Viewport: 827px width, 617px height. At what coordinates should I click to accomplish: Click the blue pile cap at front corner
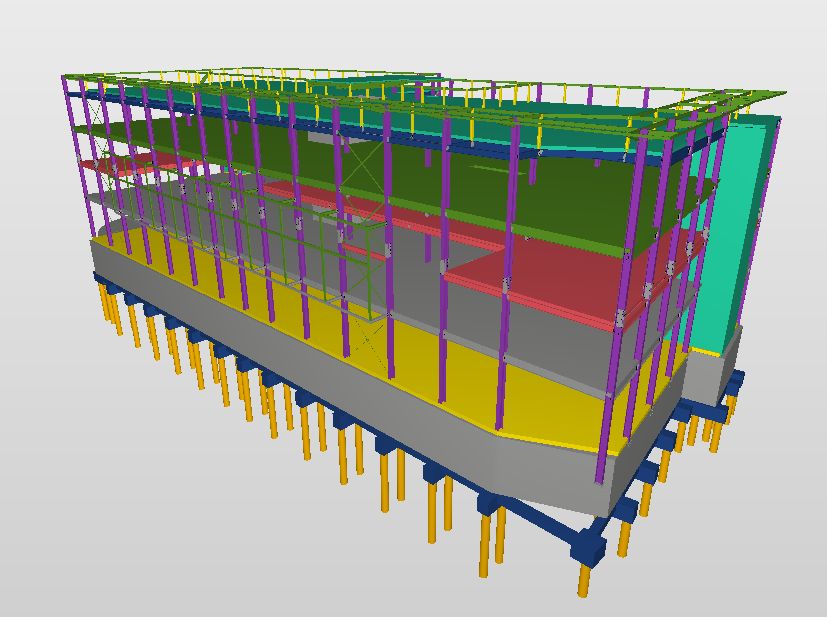coord(587,547)
